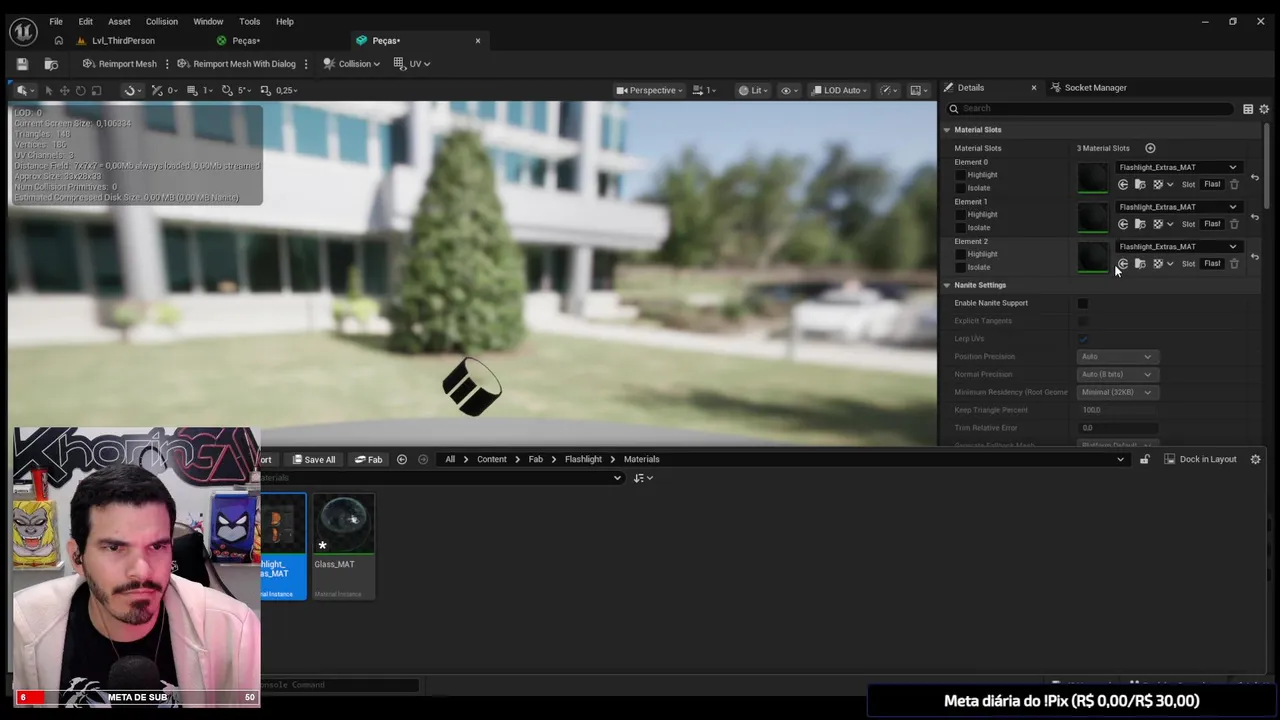Open the LOD Auto dropdown
1280x720 pixels.
click(838, 90)
